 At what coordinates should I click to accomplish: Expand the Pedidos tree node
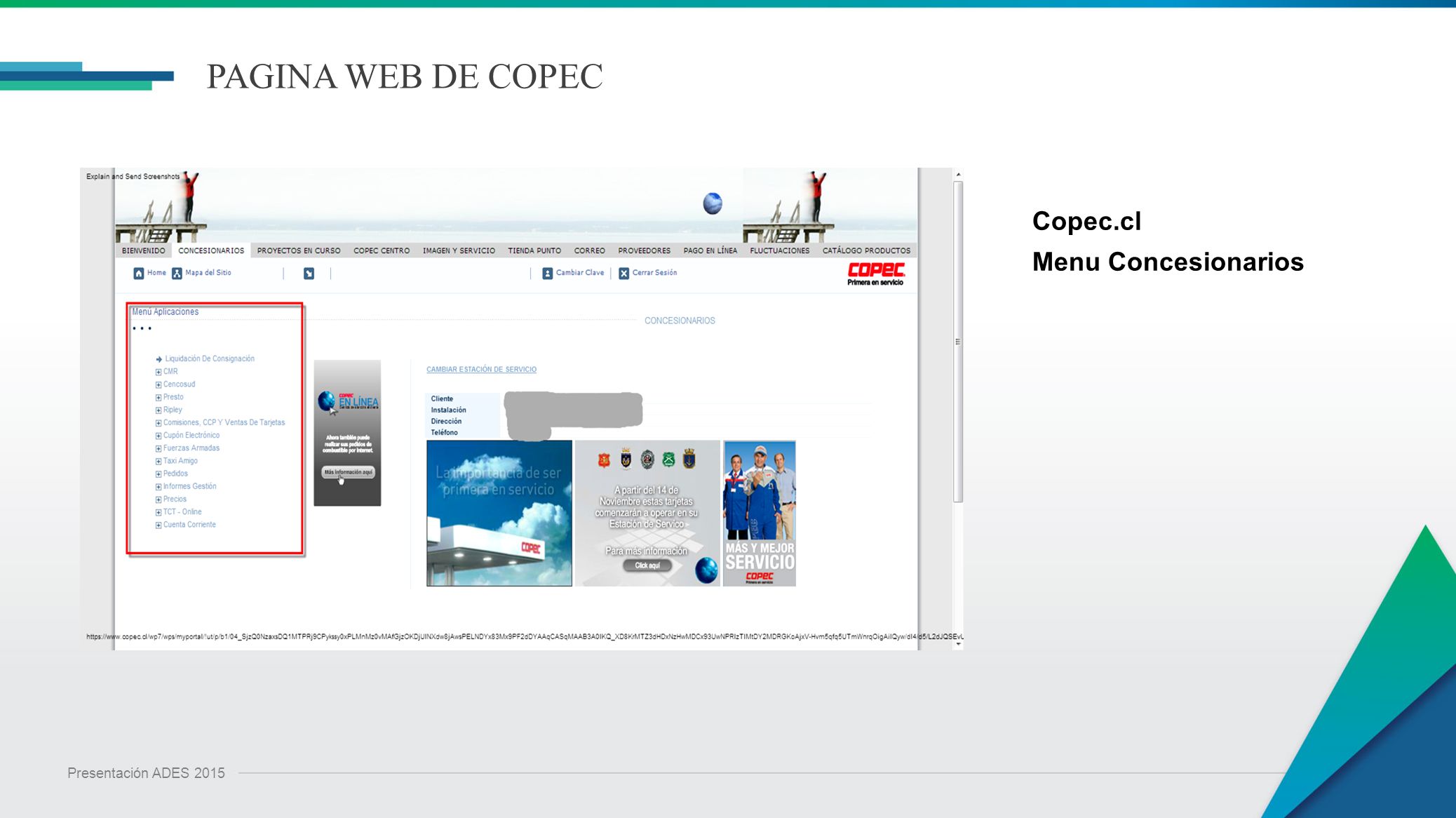pyautogui.click(x=159, y=474)
